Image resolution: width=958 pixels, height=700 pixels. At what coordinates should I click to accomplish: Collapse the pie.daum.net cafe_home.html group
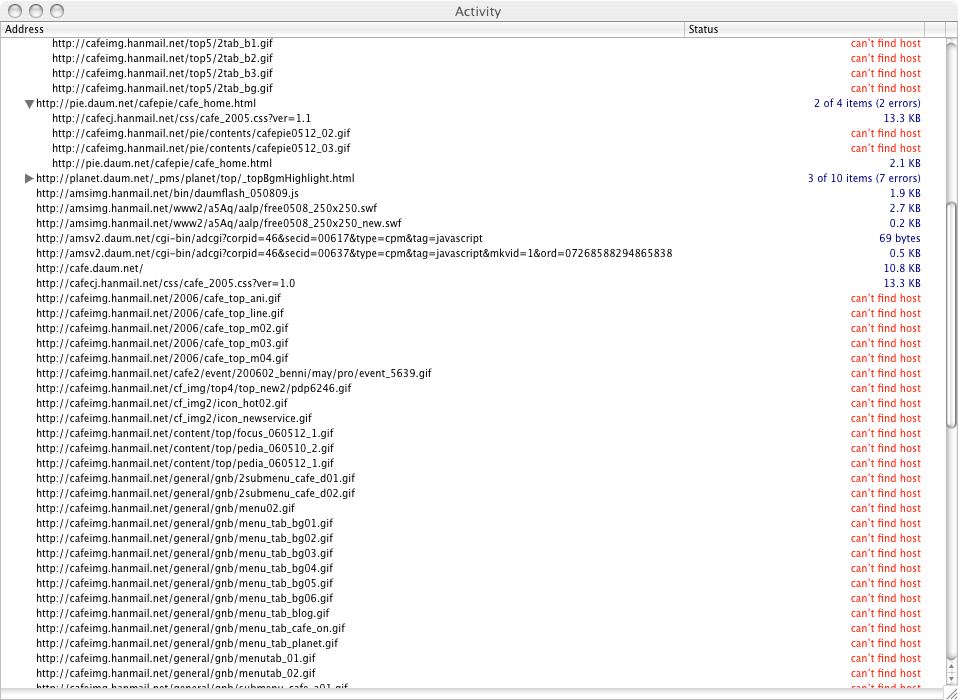point(29,104)
